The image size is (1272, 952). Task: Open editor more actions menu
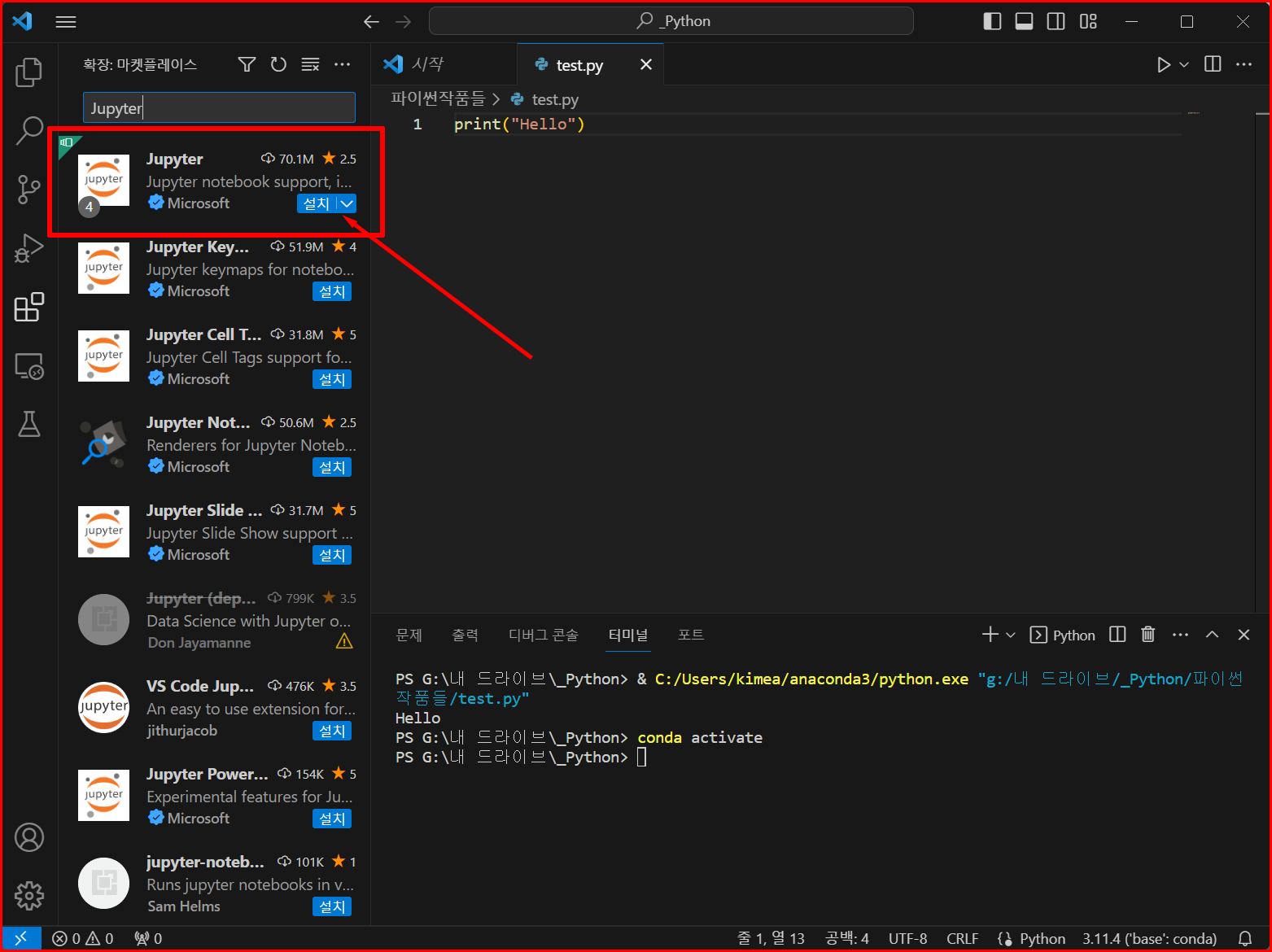tap(1244, 64)
